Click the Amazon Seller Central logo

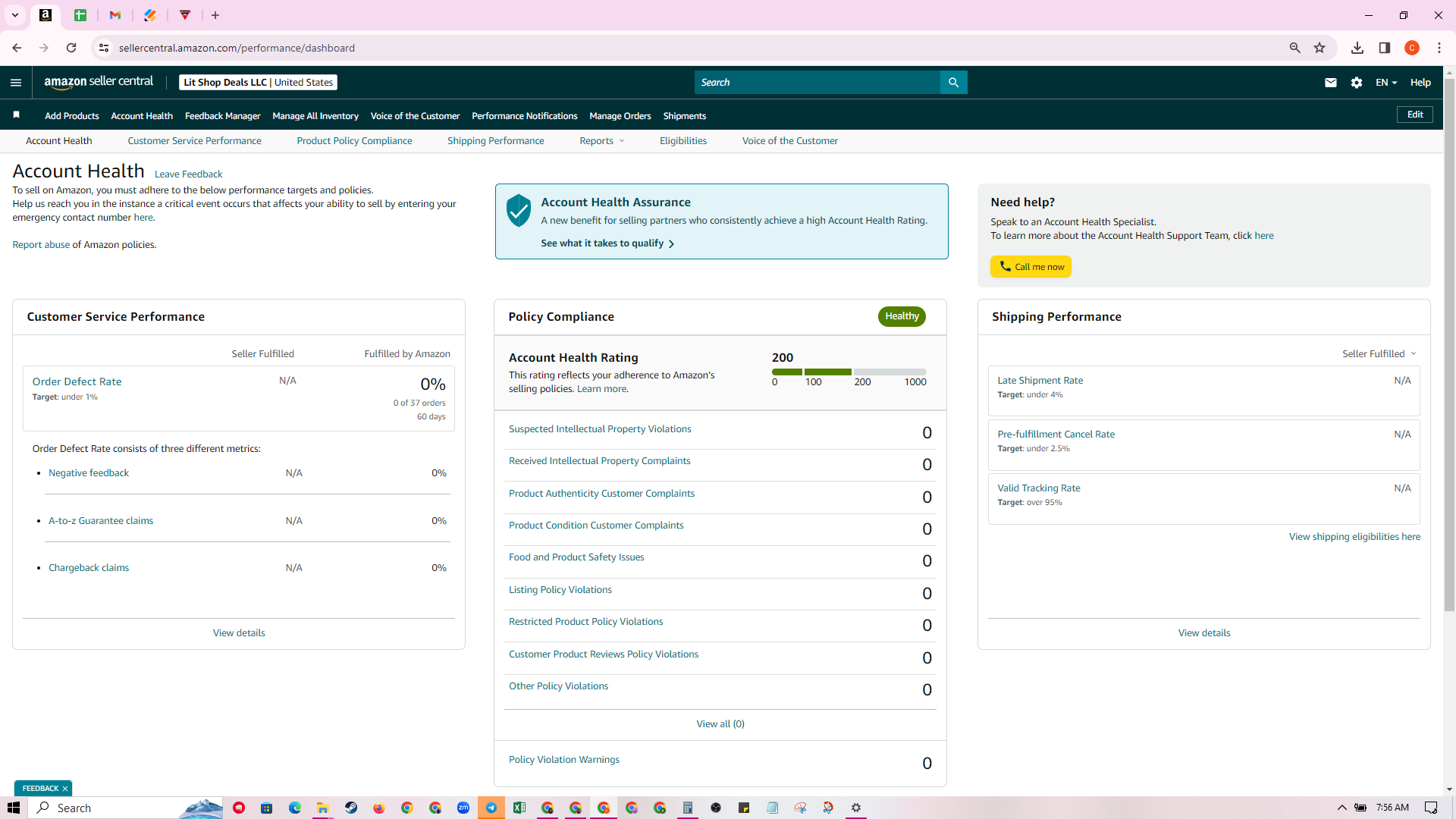(99, 82)
